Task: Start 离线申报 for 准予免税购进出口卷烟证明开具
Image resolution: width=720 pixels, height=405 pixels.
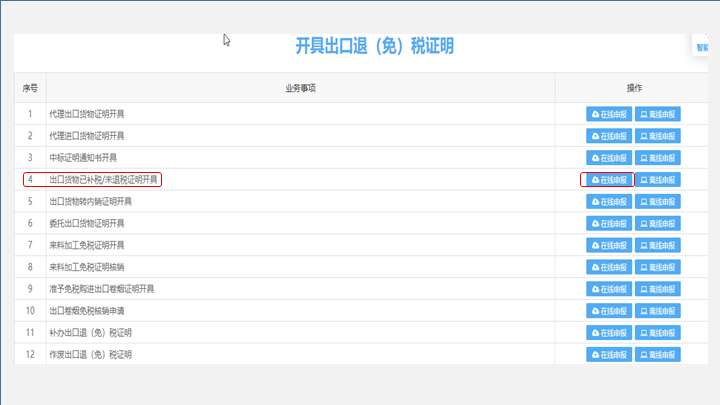Action: 658,289
